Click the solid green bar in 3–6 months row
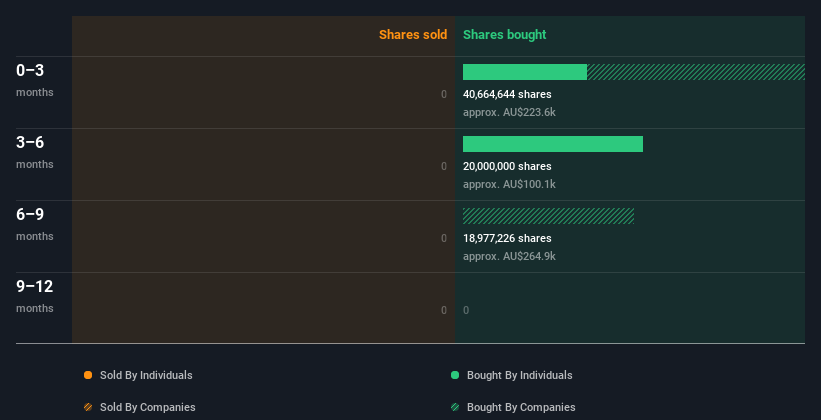The height and width of the screenshot is (420, 821). [553, 144]
